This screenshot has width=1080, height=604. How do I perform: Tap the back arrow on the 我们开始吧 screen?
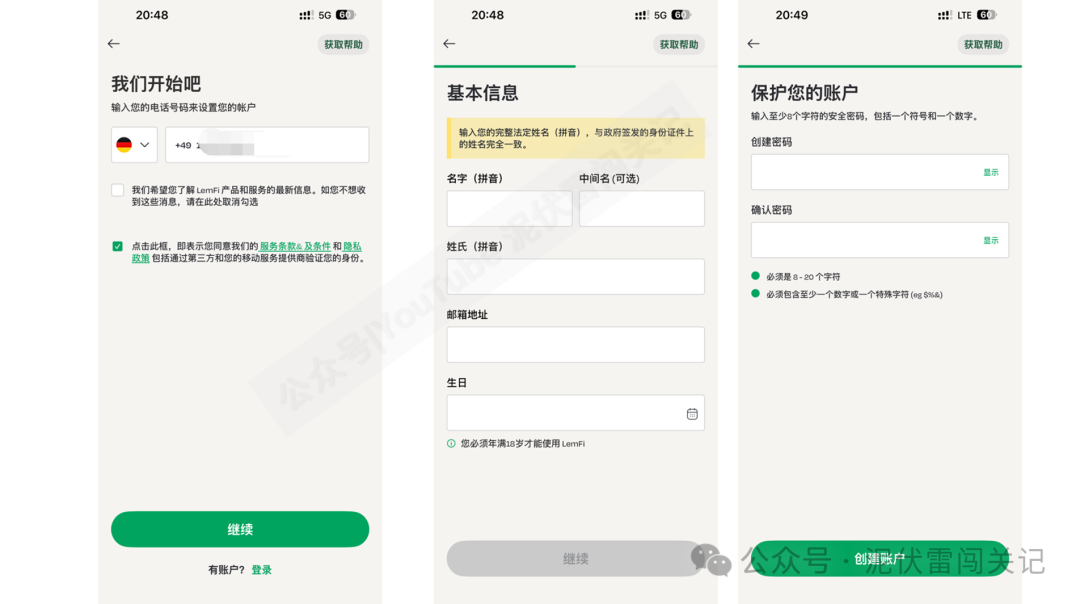click(x=113, y=43)
